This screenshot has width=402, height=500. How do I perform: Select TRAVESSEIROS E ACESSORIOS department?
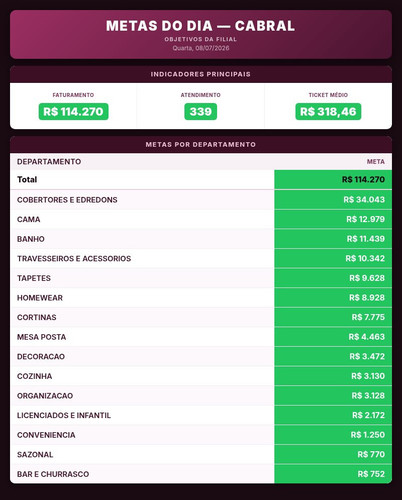coord(74,259)
